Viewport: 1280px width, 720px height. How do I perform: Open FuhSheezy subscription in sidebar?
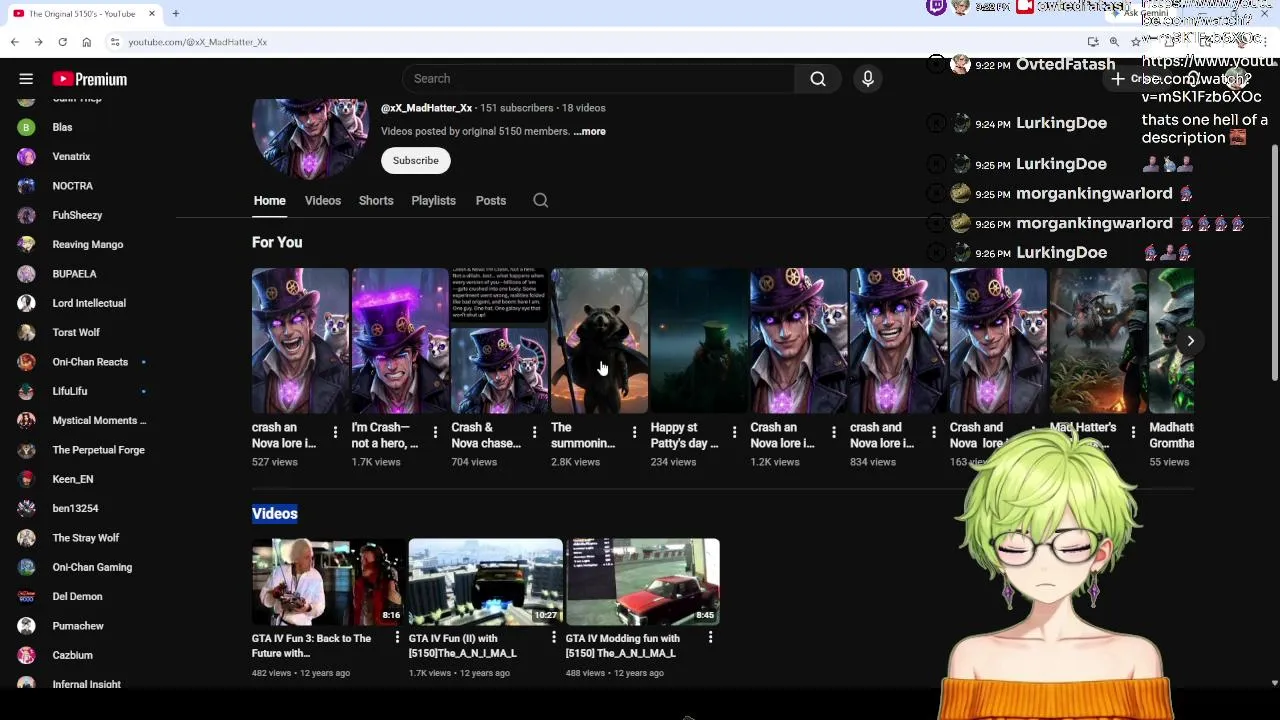(x=77, y=215)
